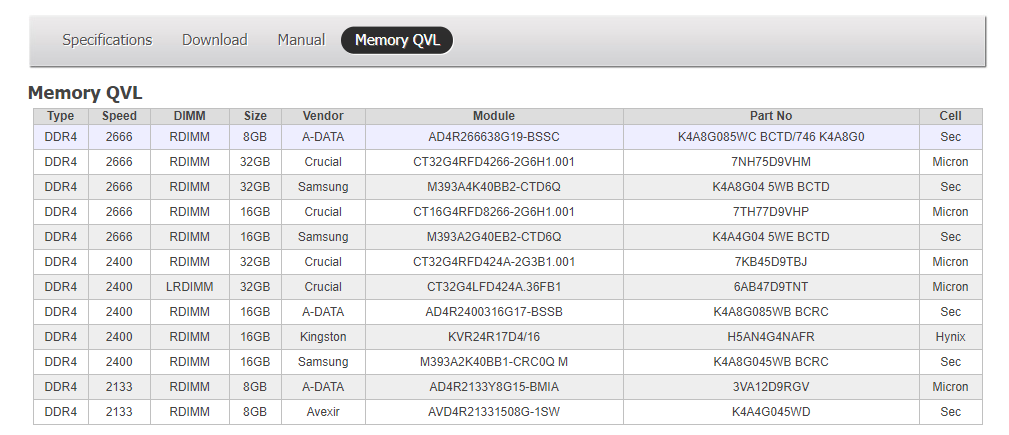Select module AD4R2400316G17-BSSB
The image size is (1009, 435).
494,312
